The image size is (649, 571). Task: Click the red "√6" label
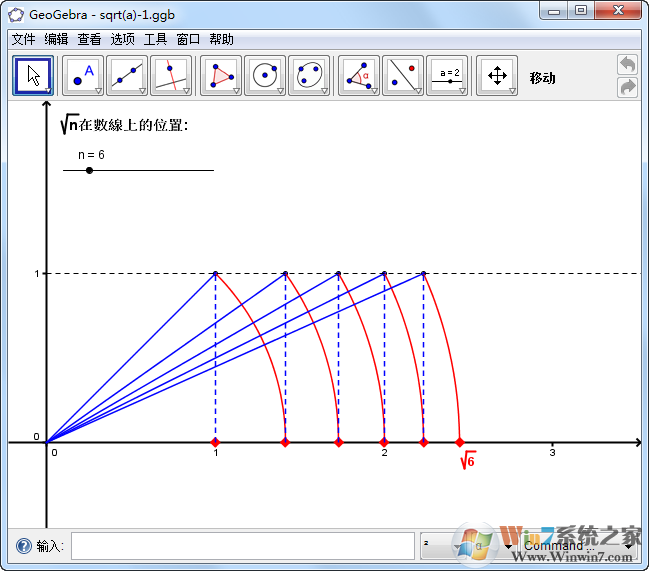pos(468,460)
